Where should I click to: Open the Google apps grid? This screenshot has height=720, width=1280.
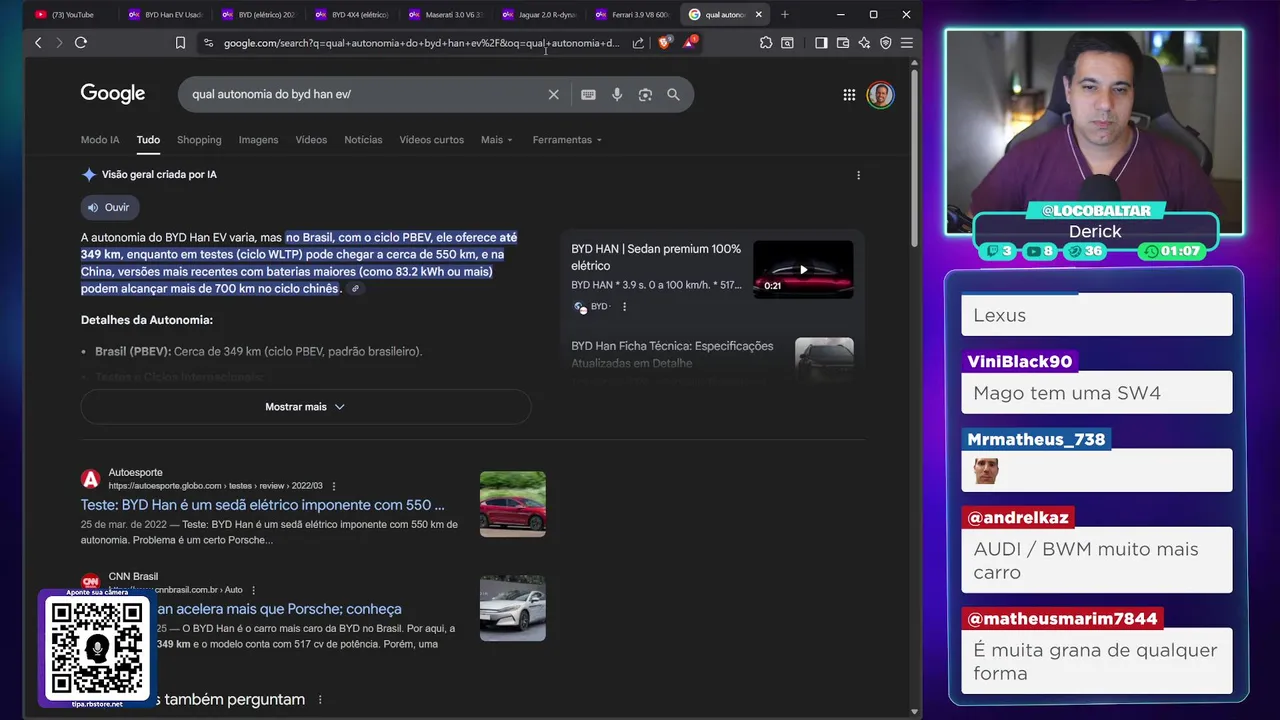coord(849,95)
